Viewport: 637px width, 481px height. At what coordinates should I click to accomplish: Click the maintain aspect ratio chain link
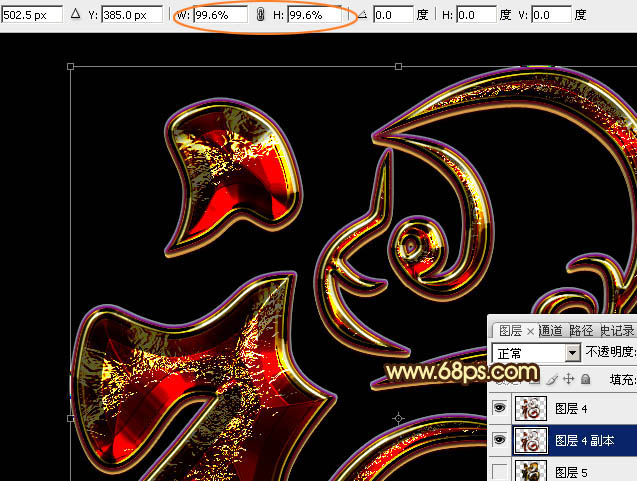click(261, 15)
